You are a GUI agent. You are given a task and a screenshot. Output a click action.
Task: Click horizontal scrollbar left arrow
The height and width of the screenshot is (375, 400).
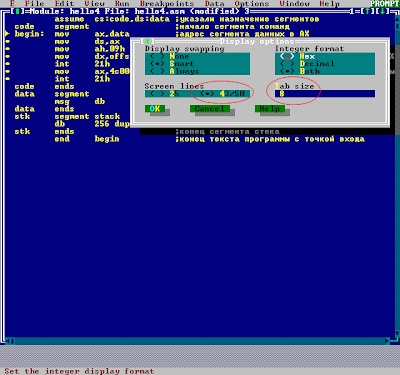pos(8,341)
